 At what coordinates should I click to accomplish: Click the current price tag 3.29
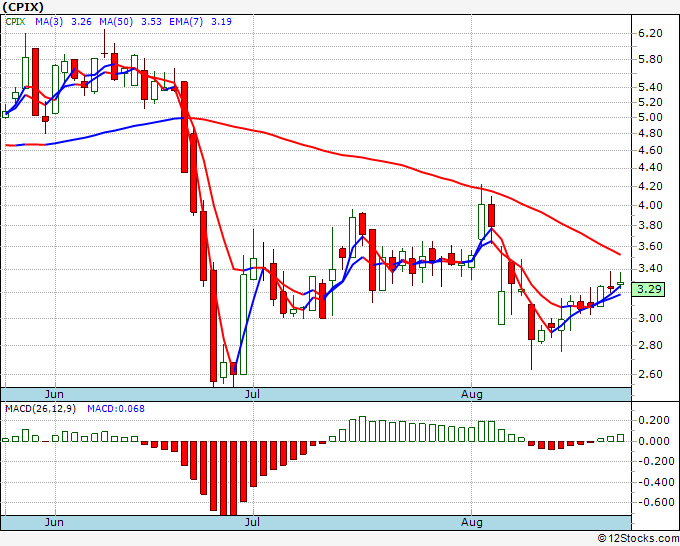click(x=648, y=289)
